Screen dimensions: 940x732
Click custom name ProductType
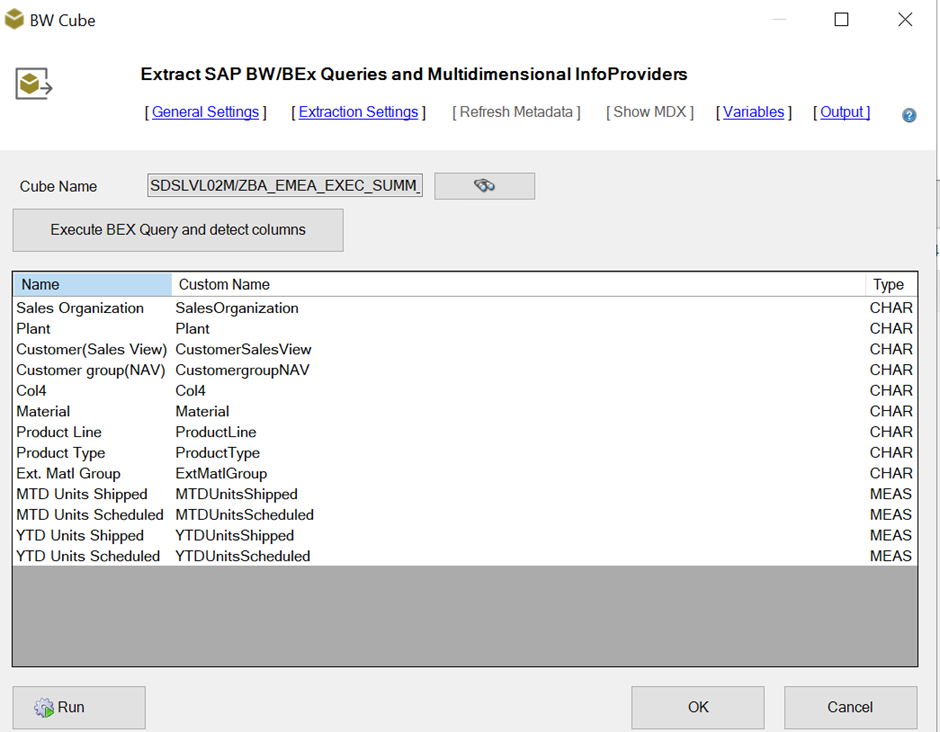[x=218, y=453]
